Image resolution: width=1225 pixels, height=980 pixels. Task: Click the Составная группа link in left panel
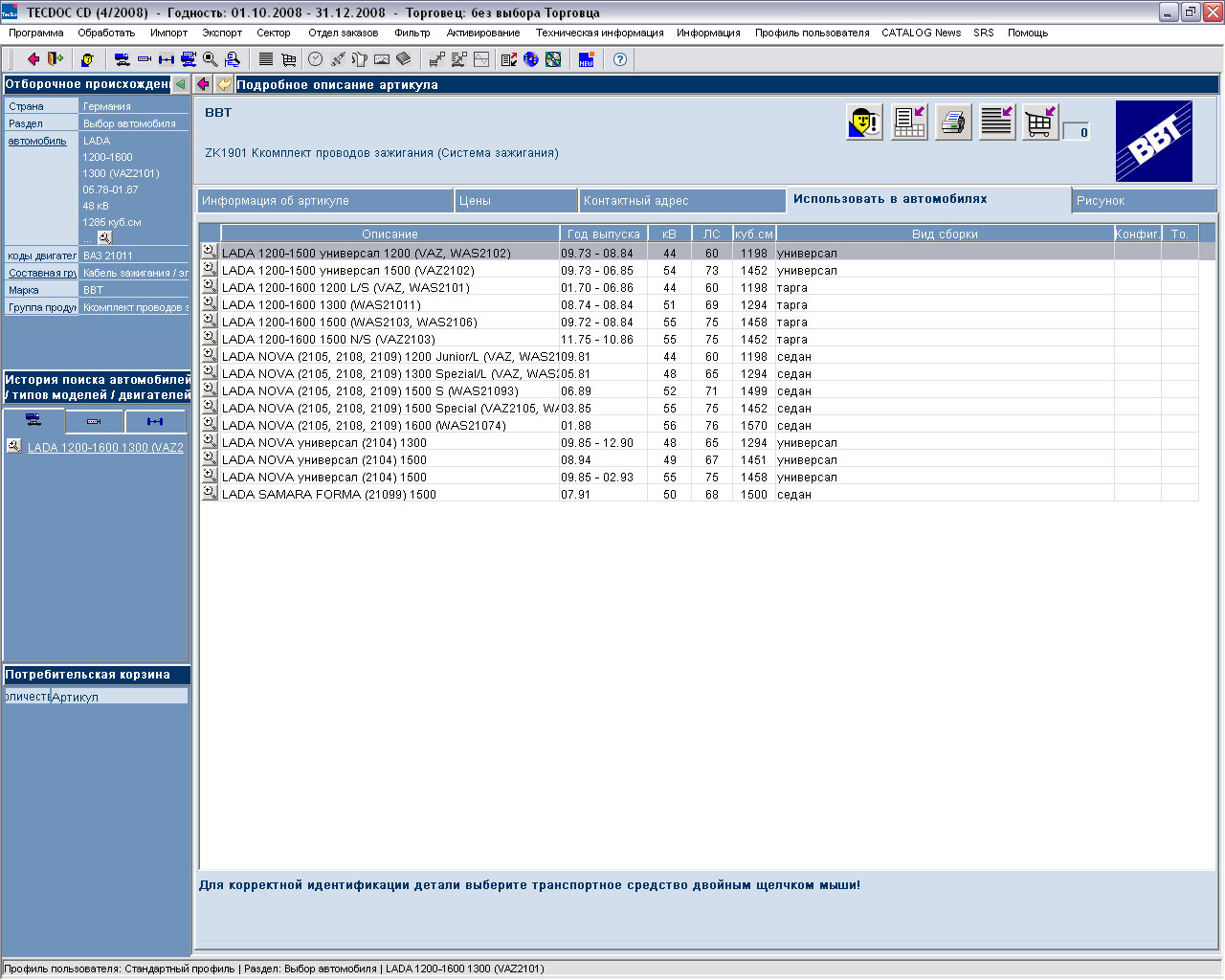(x=42, y=273)
